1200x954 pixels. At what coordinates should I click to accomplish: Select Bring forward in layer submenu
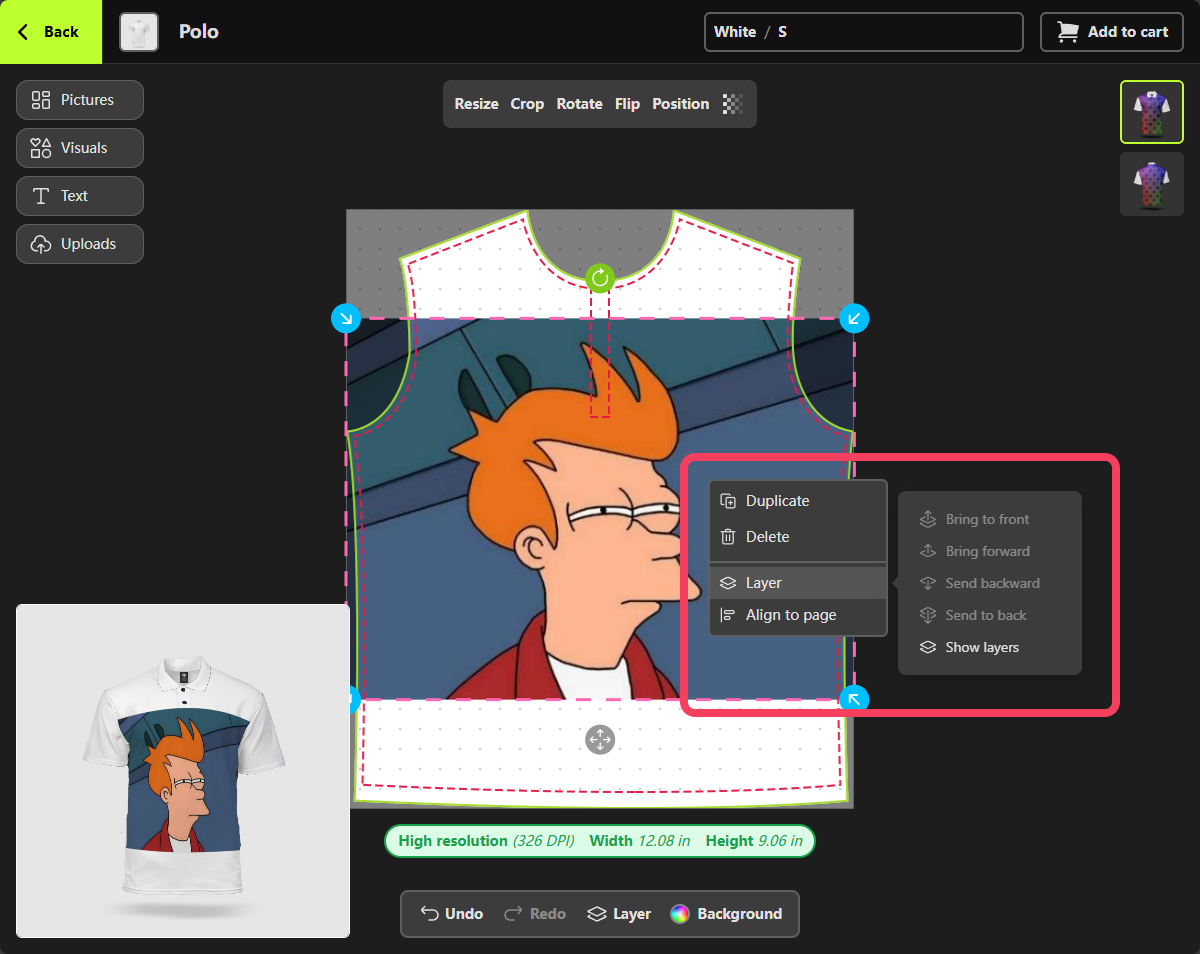tap(990, 551)
